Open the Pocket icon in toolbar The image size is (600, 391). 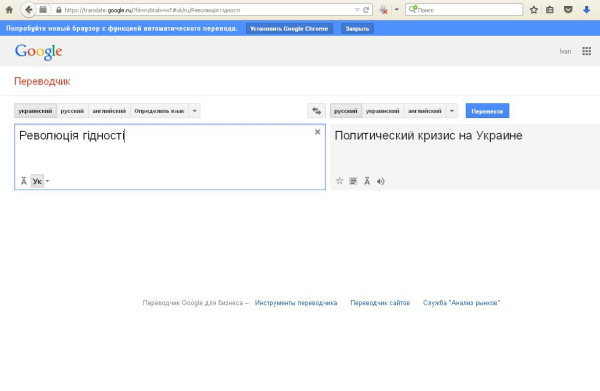click(x=568, y=10)
